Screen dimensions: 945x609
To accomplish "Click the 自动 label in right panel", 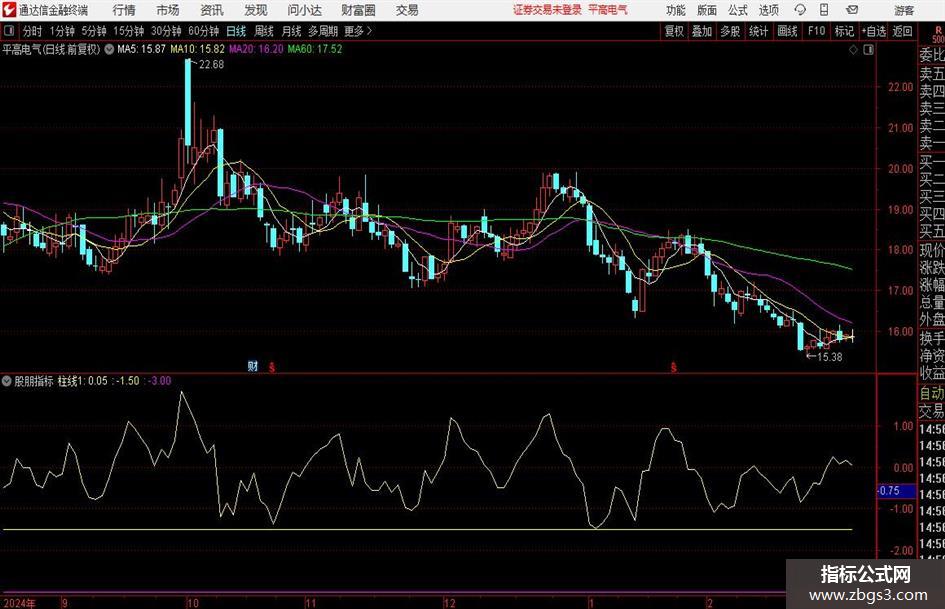I will [932, 393].
